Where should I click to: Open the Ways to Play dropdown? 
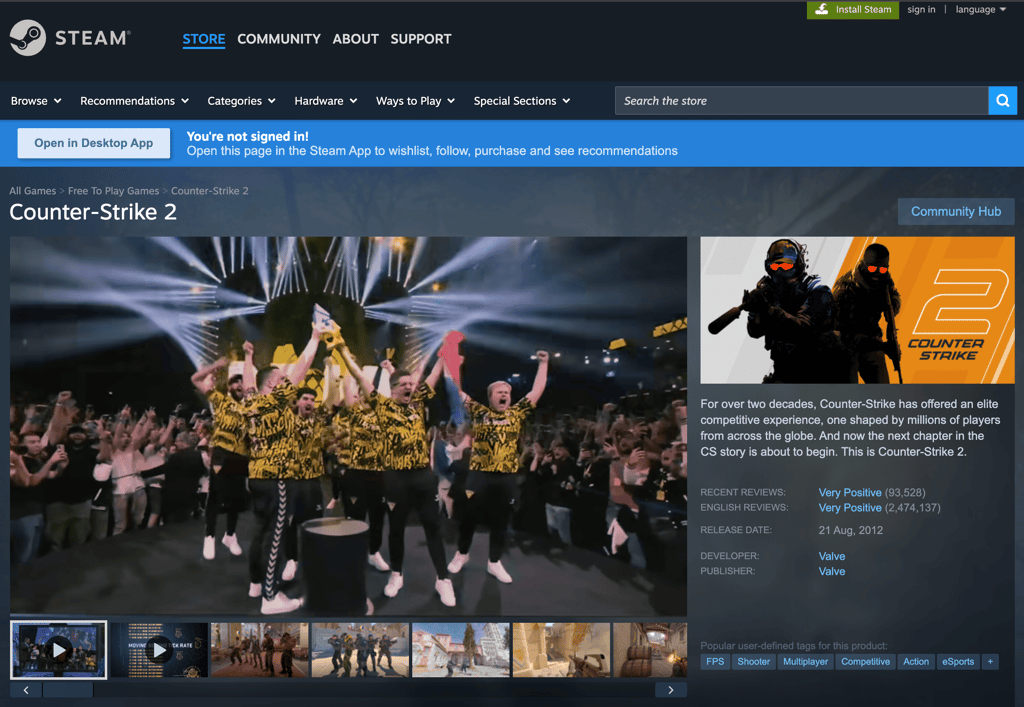pyautogui.click(x=415, y=101)
